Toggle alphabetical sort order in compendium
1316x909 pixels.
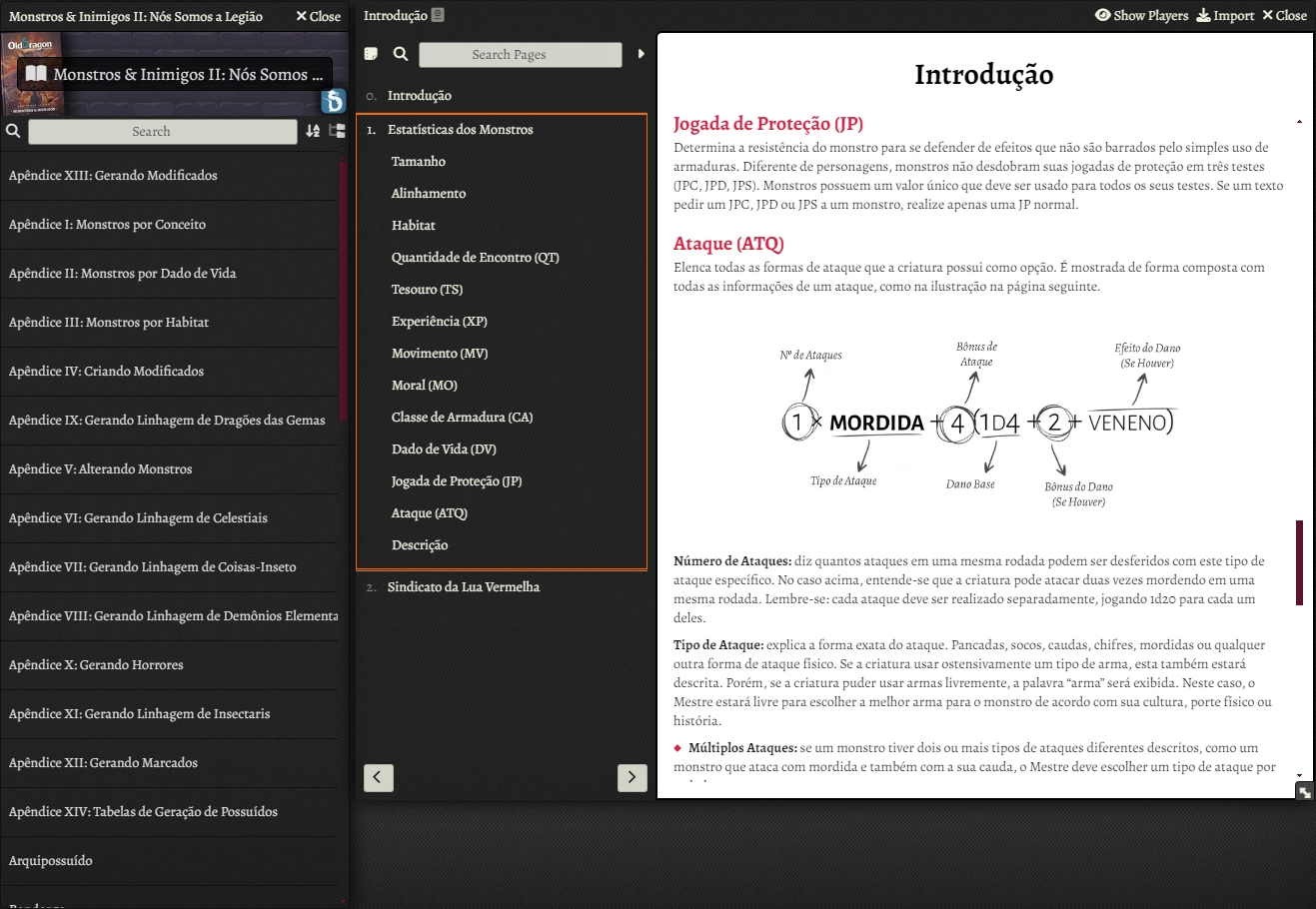point(313,131)
